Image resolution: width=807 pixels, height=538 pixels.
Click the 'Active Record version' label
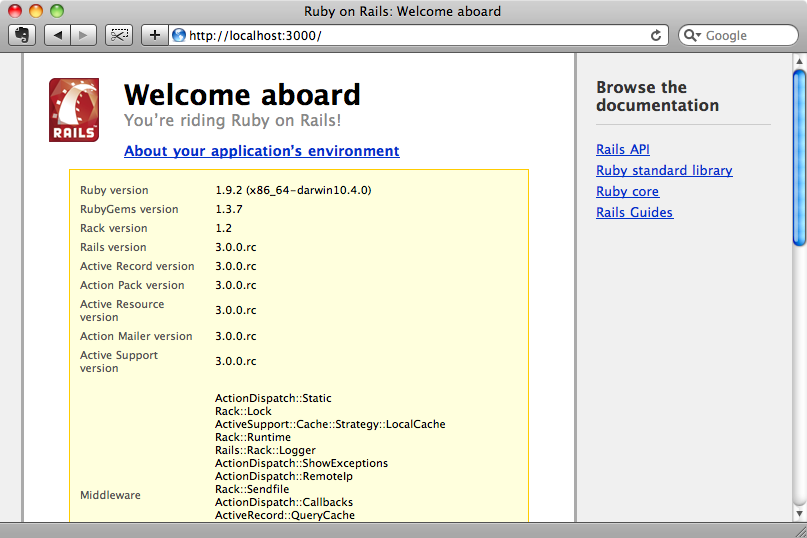point(137,267)
